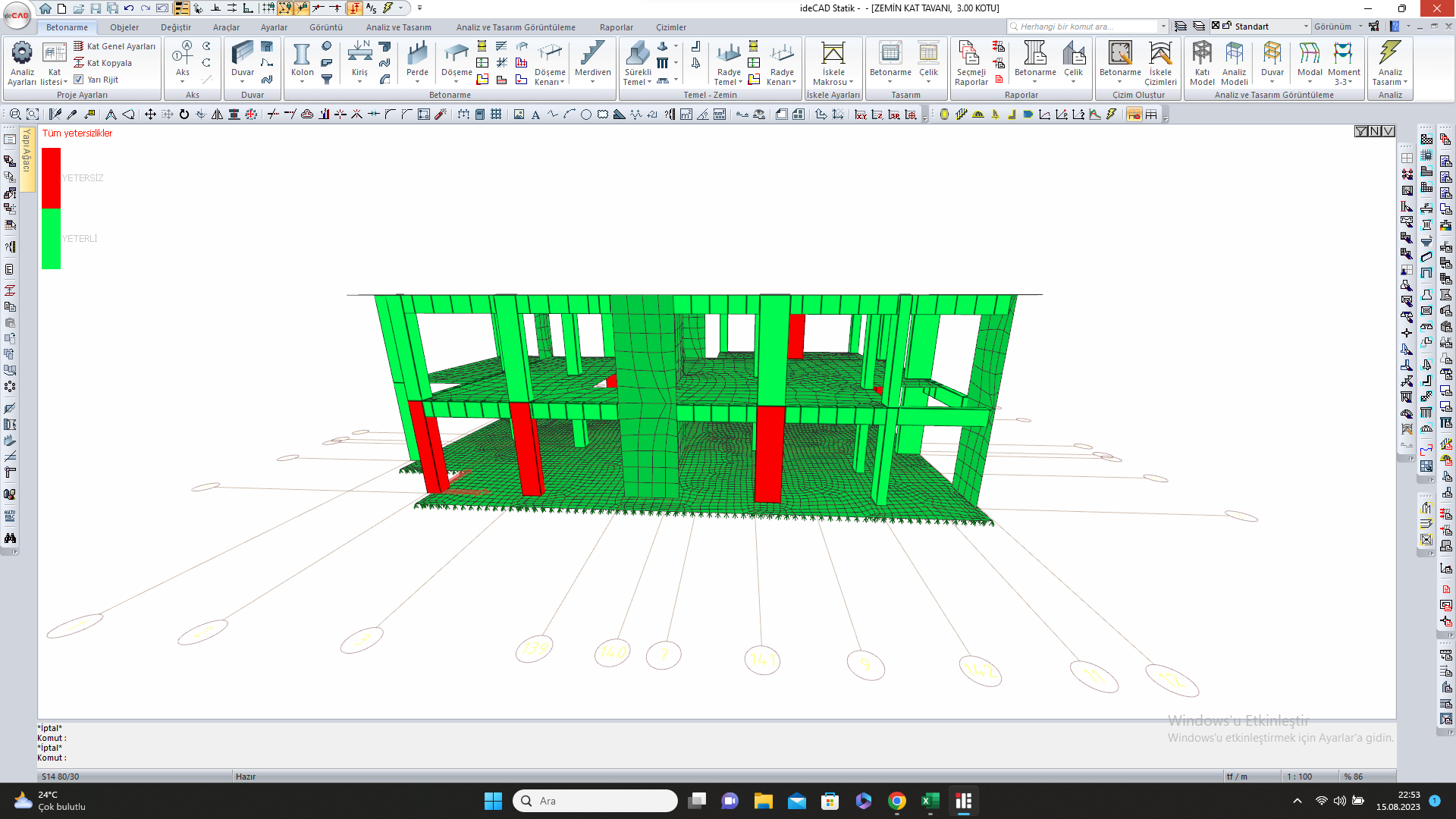Viewport: 1456px width, 819px height.
Task: Toggle the node snap mode in quick bar
Action: click(285, 8)
